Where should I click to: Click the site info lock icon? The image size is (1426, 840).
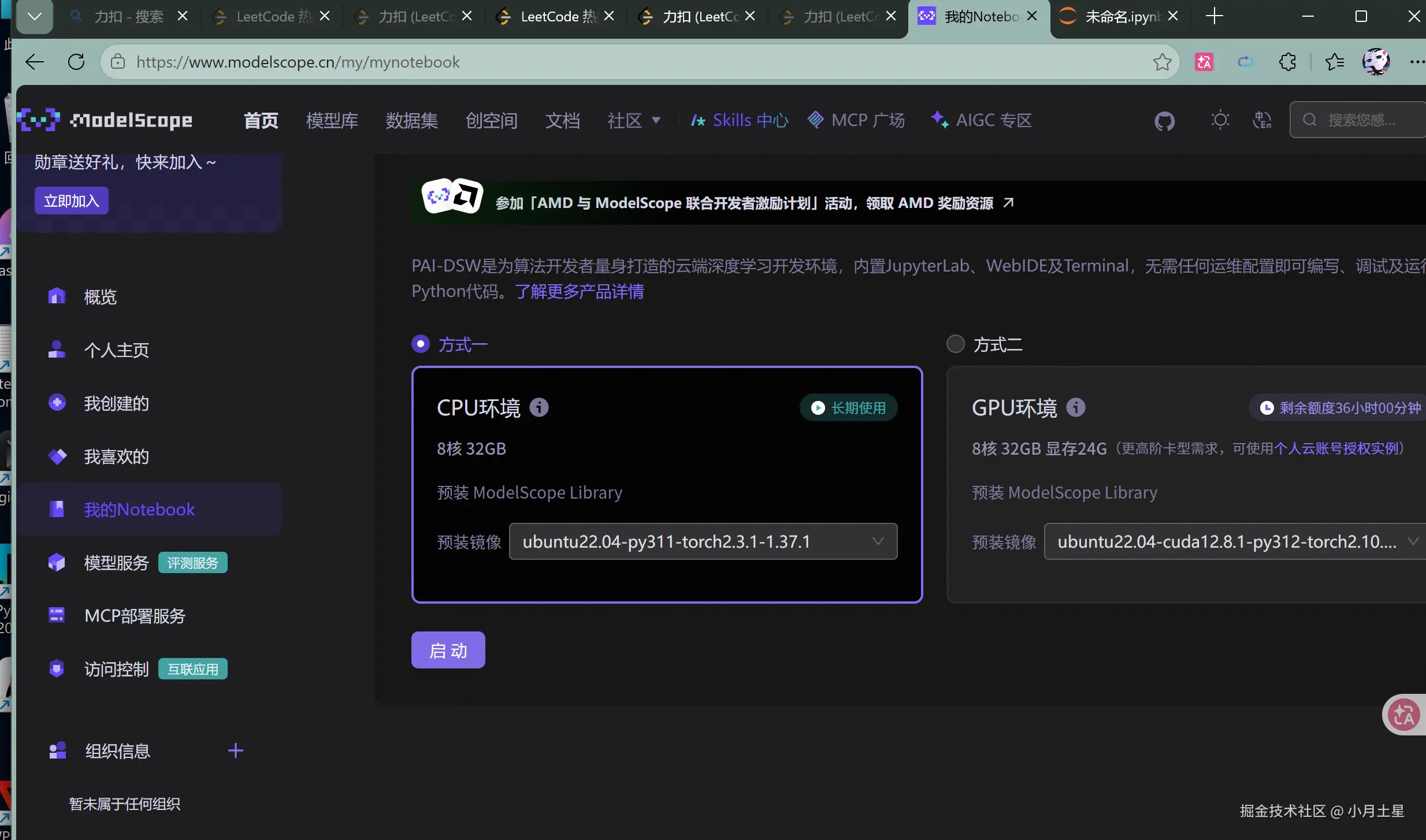click(118, 62)
